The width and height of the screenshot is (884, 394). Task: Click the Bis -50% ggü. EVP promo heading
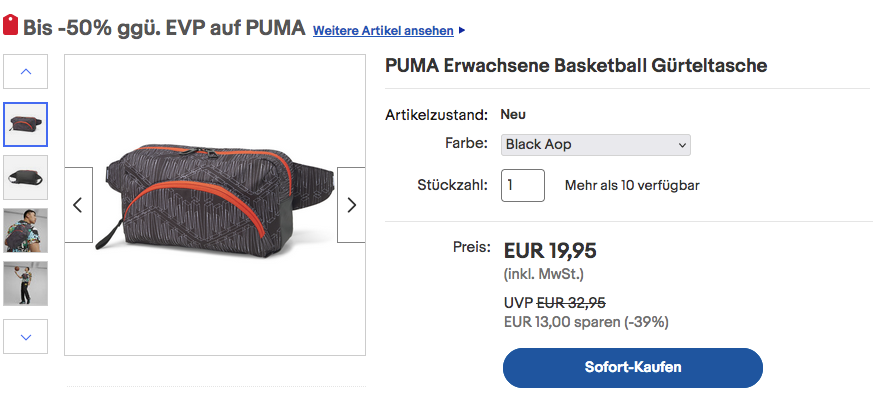[x=164, y=27]
